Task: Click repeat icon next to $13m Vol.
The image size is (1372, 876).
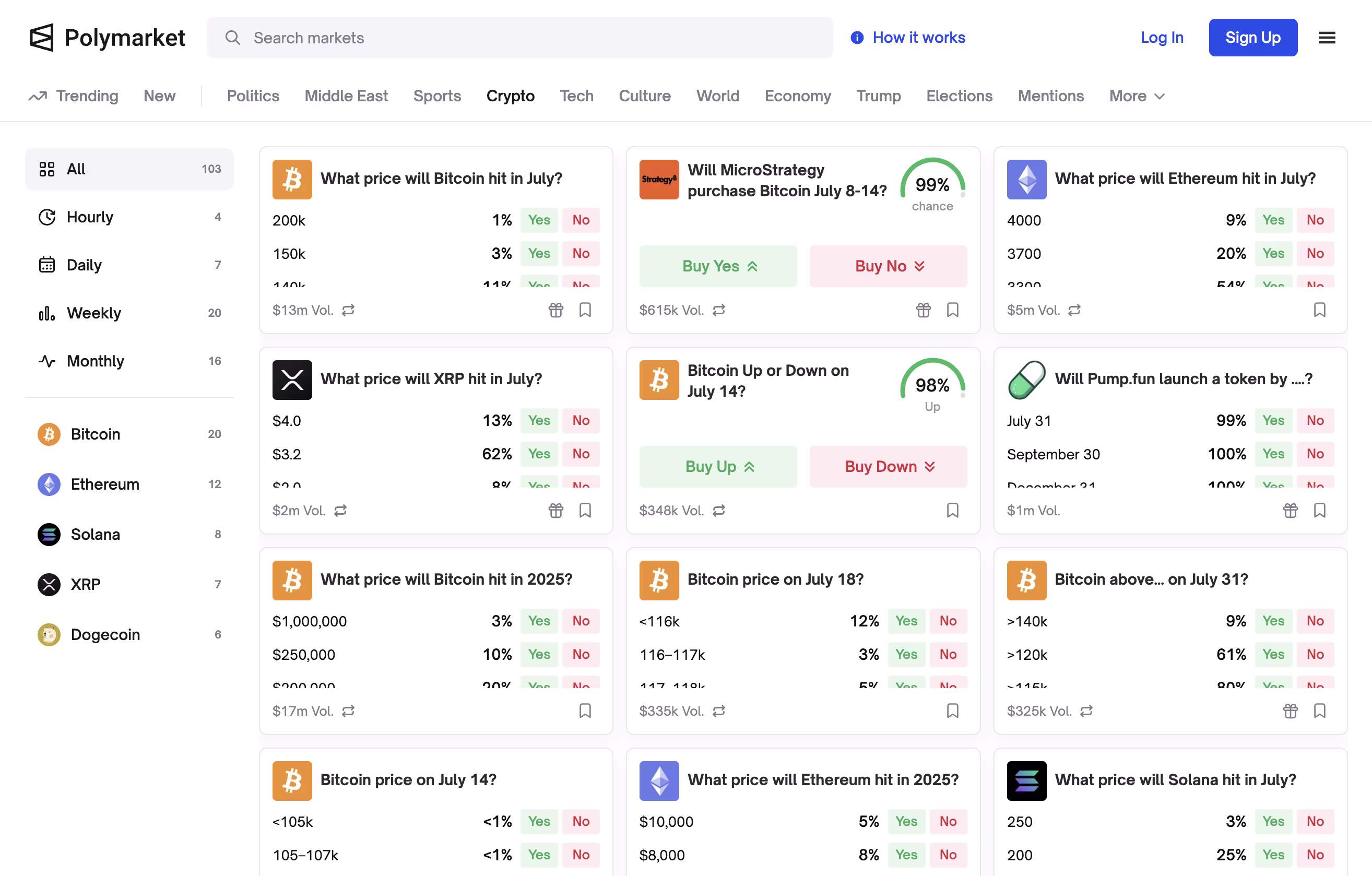Action: pos(348,310)
